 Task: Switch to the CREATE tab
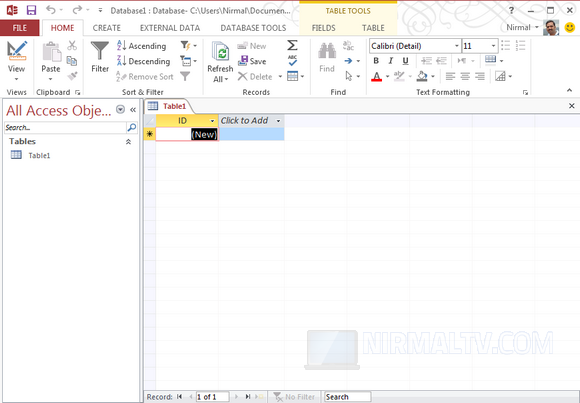(x=107, y=28)
